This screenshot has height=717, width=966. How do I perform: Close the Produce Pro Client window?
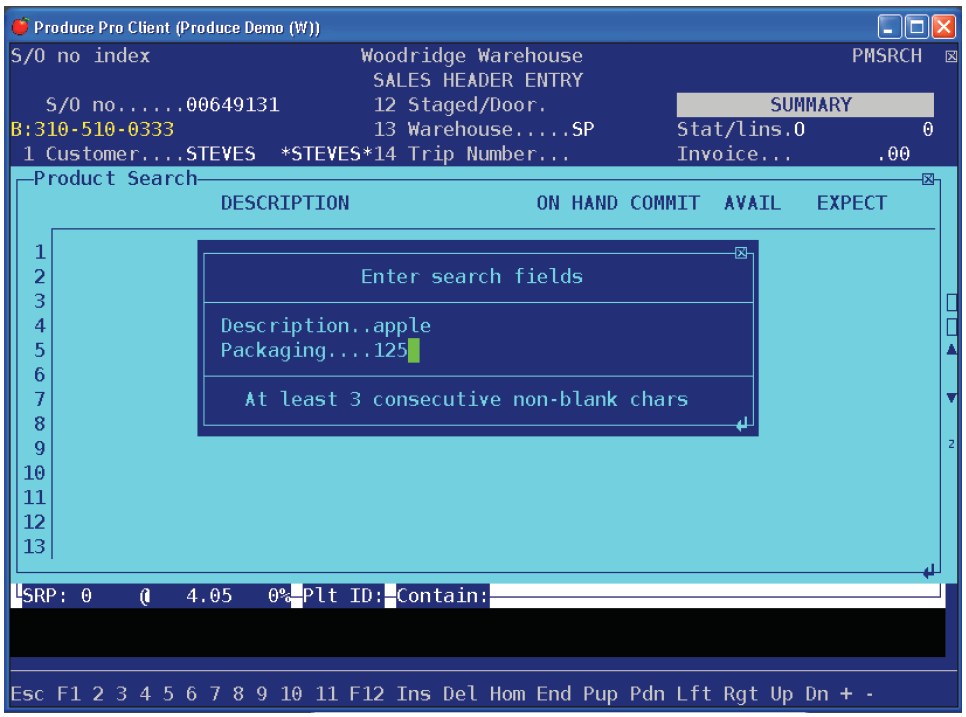coord(944,27)
